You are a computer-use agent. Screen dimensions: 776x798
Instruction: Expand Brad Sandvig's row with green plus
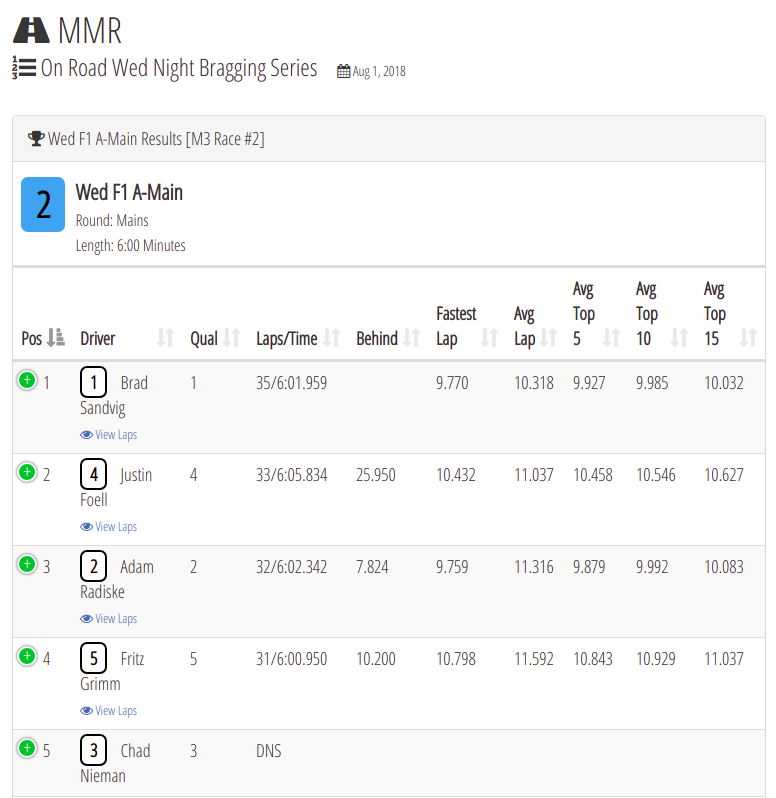coord(27,380)
